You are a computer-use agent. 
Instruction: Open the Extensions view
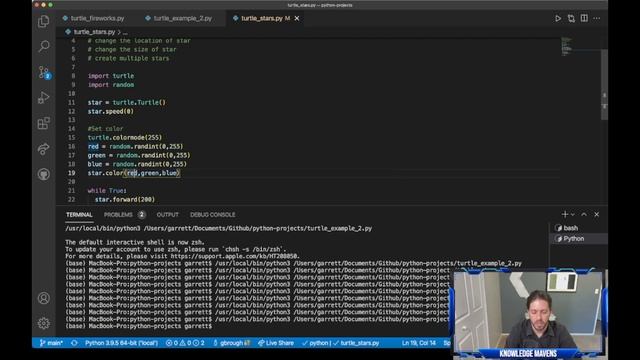point(44,123)
